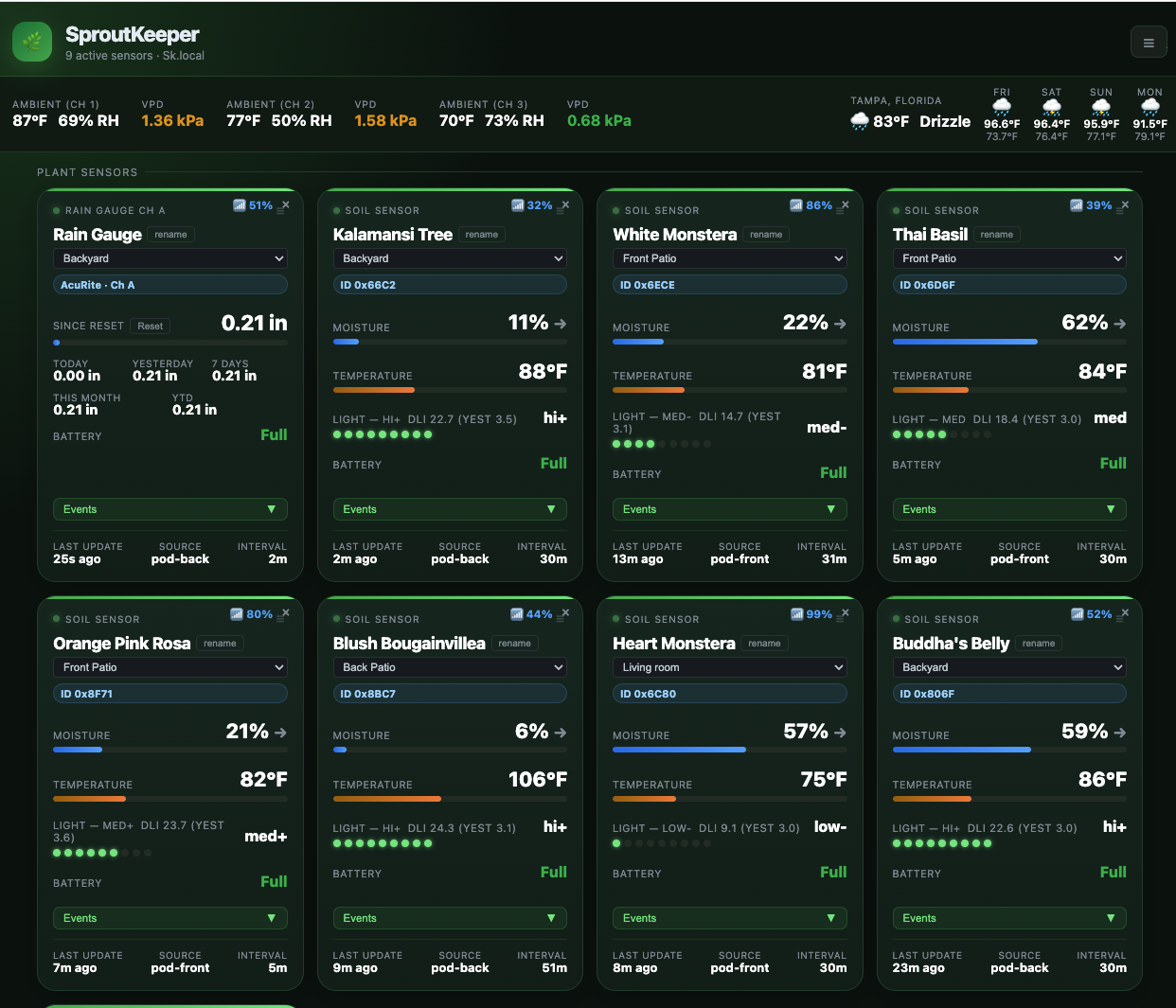The width and height of the screenshot is (1176, 1008).
Task: Open the Kalamansi Tree location dropdown
Action: pyautogui.click(x=450, y=258)
